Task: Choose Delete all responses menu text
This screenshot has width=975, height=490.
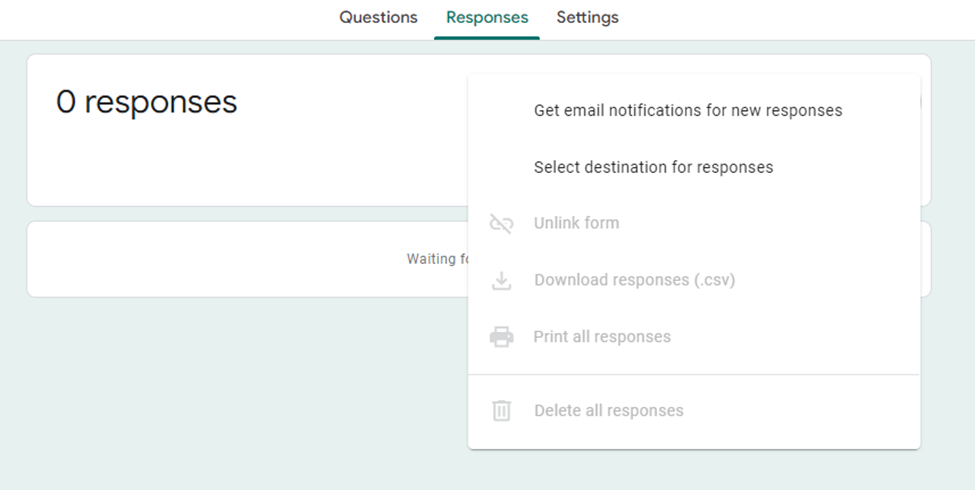Action: coord(608,411)
